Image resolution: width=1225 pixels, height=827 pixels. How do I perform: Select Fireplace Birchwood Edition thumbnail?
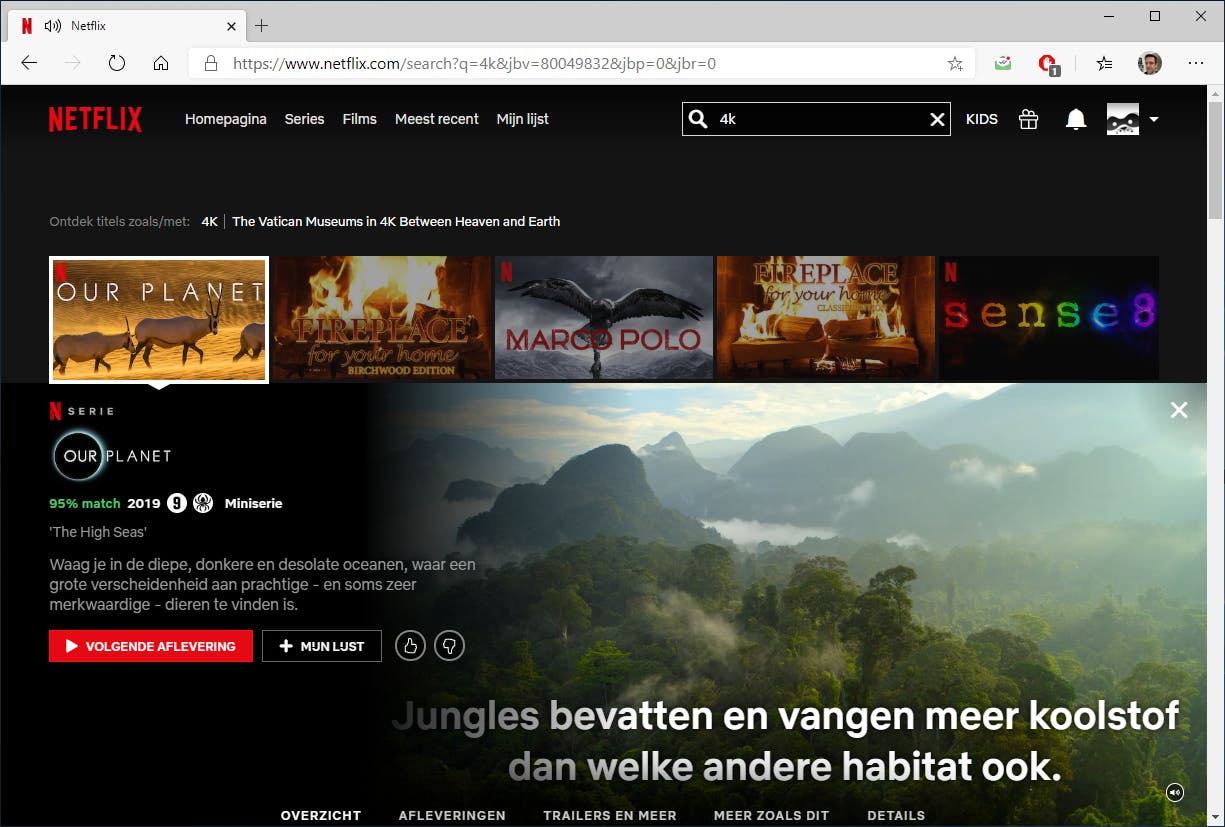click(x=381, y=318)
